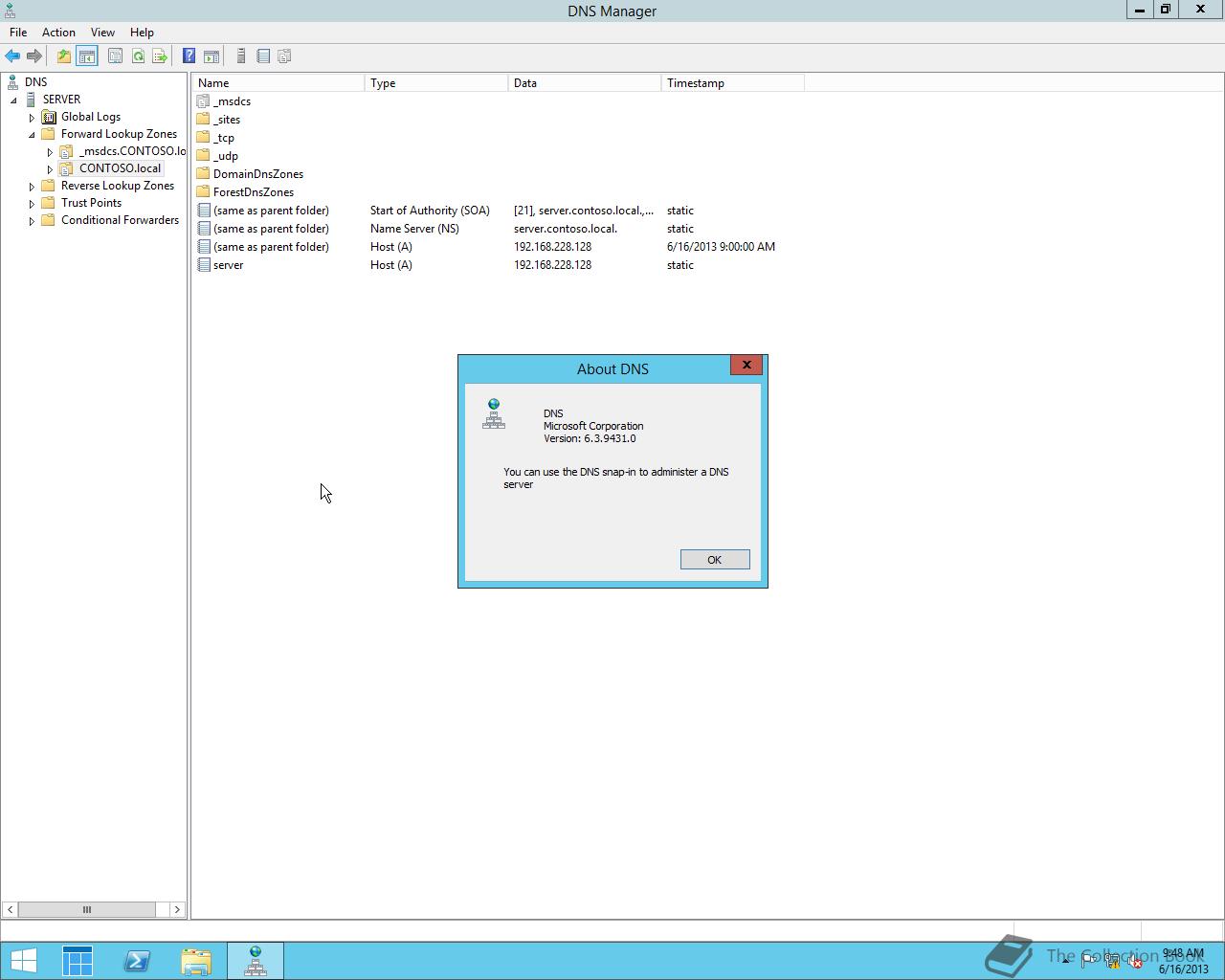This screenshot has width=1225, height=980.
Task: Show hidden tray icons with the up arrow
Action: 1065,961
